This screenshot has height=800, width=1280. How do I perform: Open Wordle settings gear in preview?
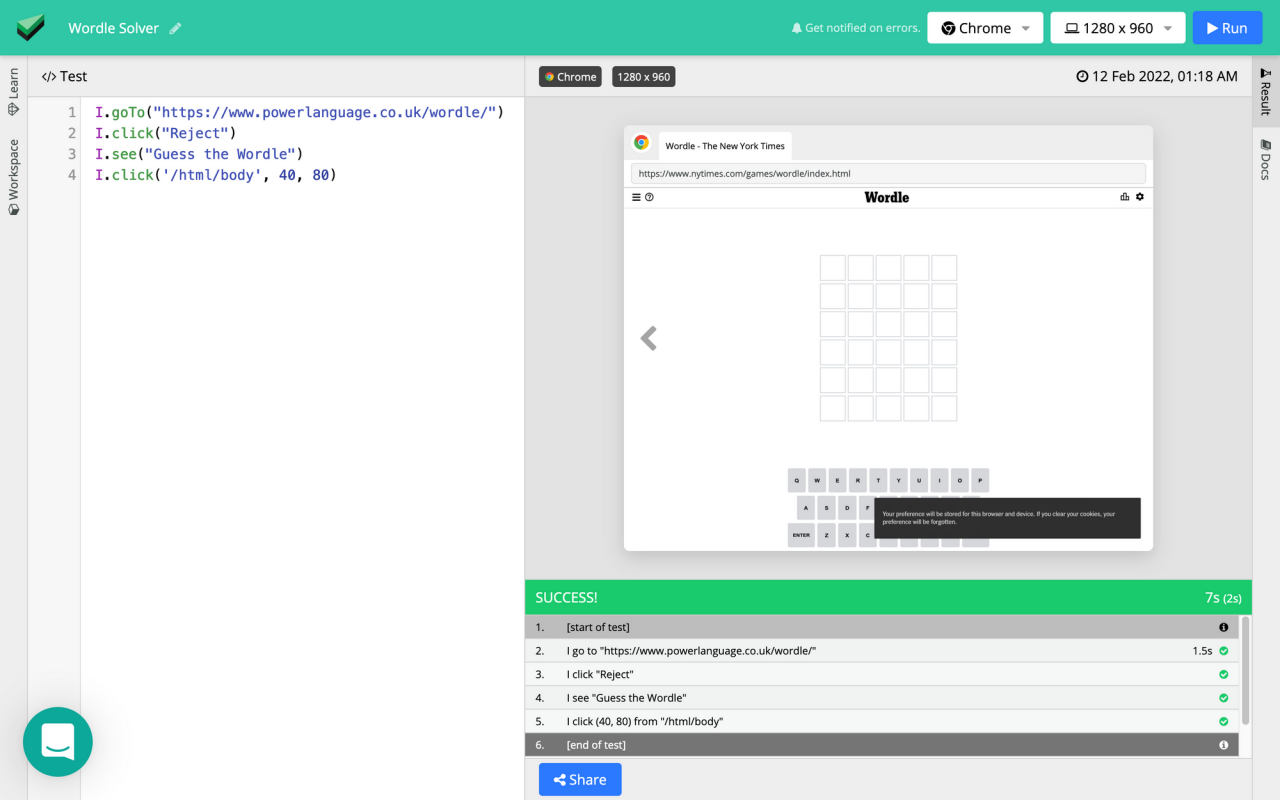point(1139,197)
